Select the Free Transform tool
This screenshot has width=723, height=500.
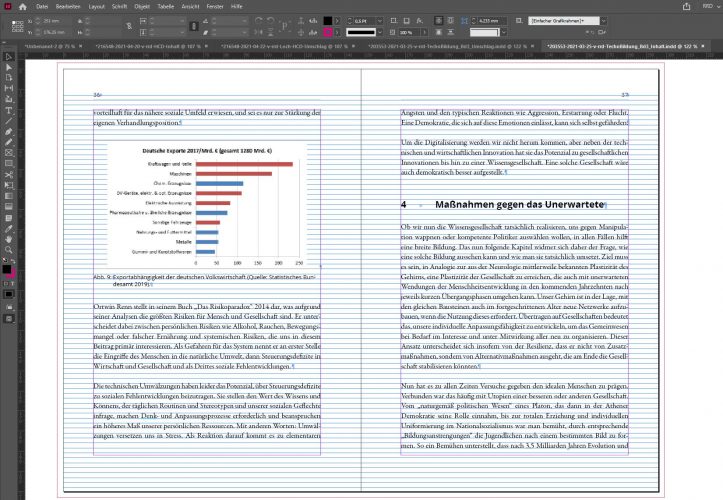pos(8,185)
